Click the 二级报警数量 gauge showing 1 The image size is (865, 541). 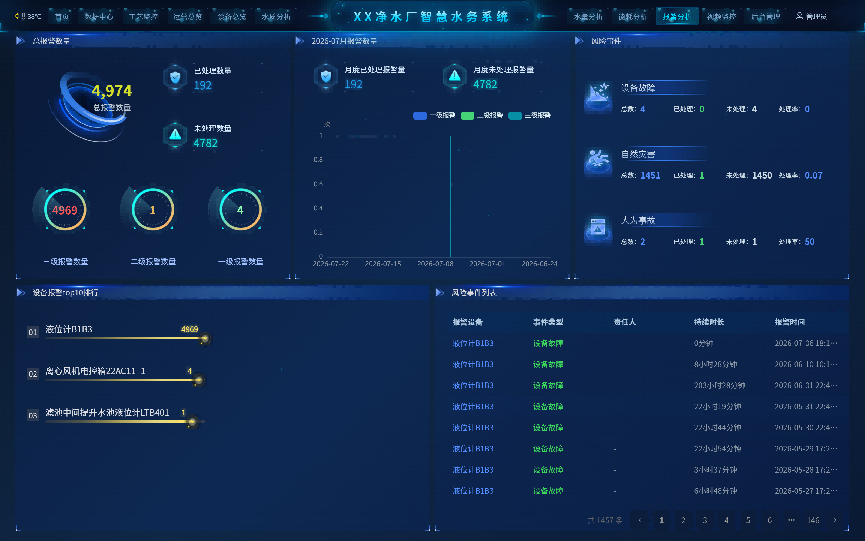point(152,210)
